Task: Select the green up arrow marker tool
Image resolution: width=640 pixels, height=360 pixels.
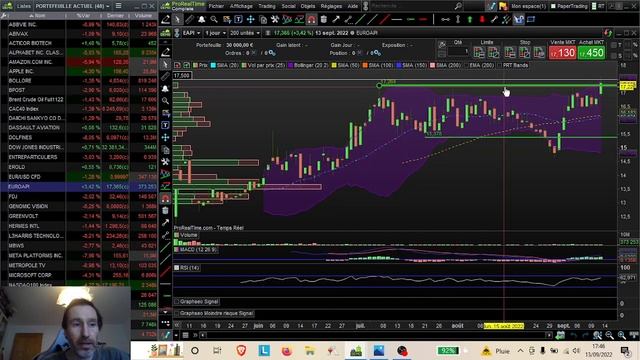Action: coord(470,19)
